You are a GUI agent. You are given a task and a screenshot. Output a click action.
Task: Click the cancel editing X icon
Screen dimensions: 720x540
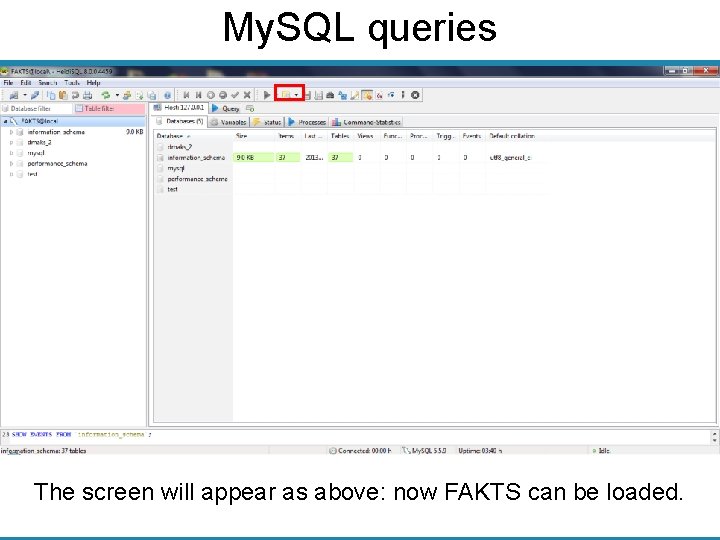tap(247, 95)
